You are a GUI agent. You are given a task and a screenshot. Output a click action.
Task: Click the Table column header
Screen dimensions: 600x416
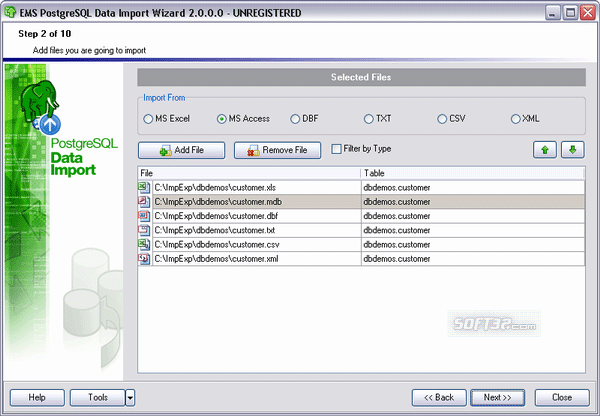tap(473, 173)
